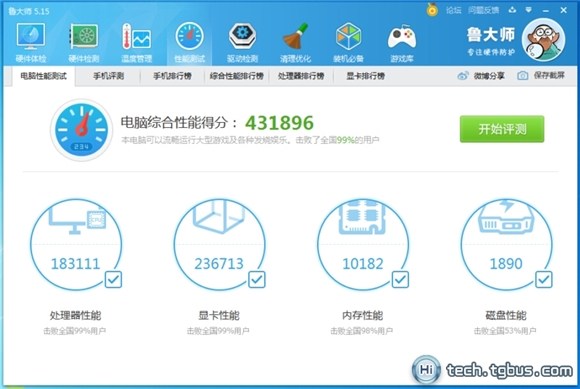This screenshot has height=389, width=580.
Task: Uncheck the 内存性能 test checkbox
Action: click(x=400, y=280)
